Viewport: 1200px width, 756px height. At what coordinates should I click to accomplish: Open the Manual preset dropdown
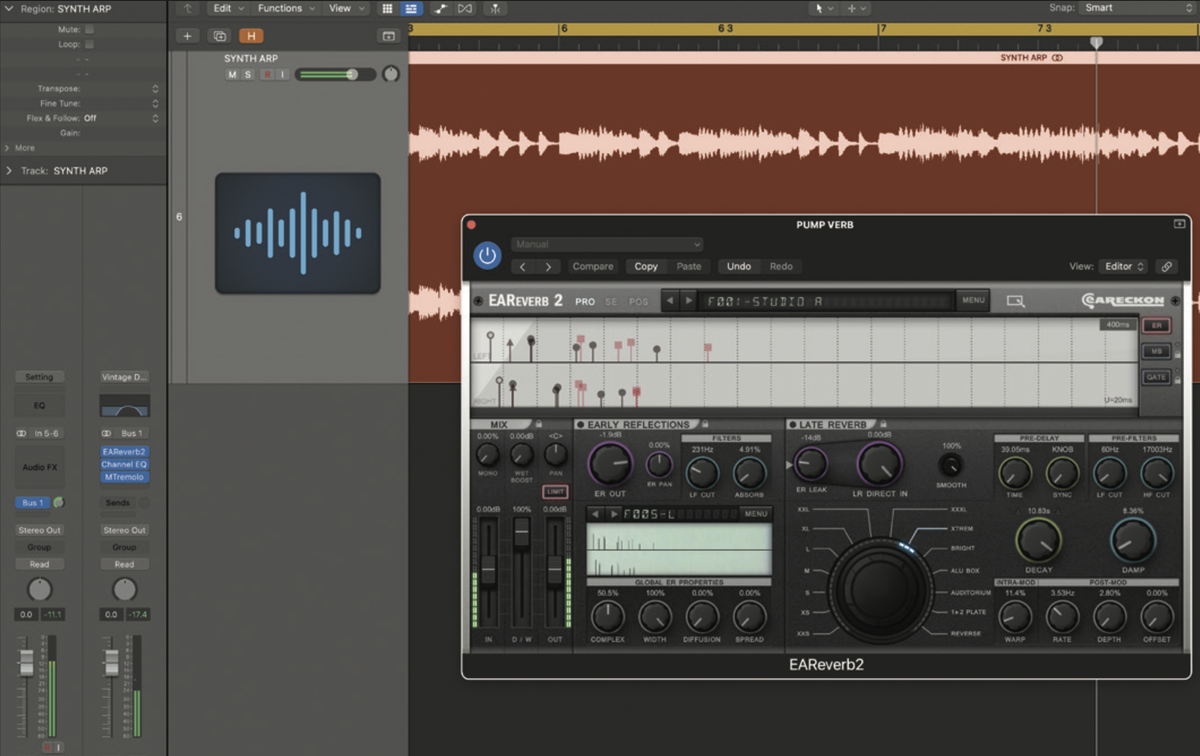point(606,243)
